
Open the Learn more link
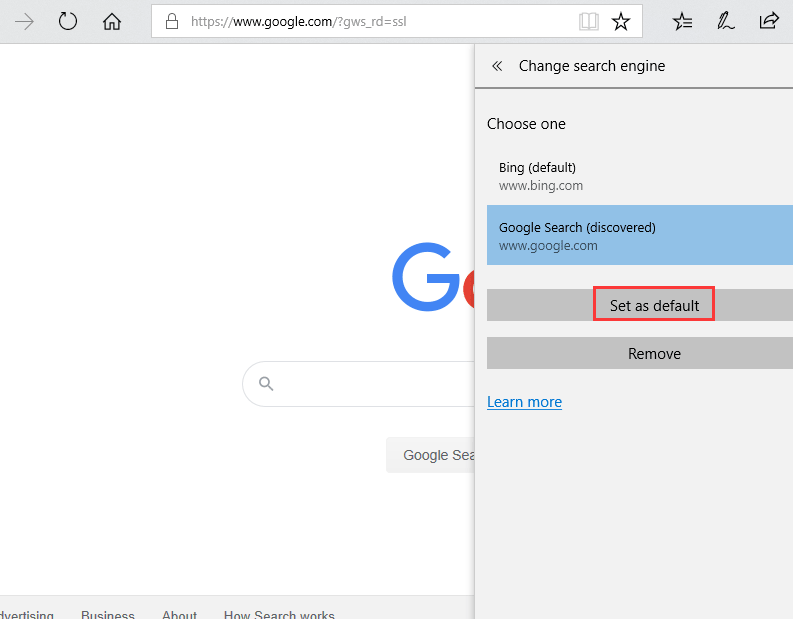tap(524, 402)
